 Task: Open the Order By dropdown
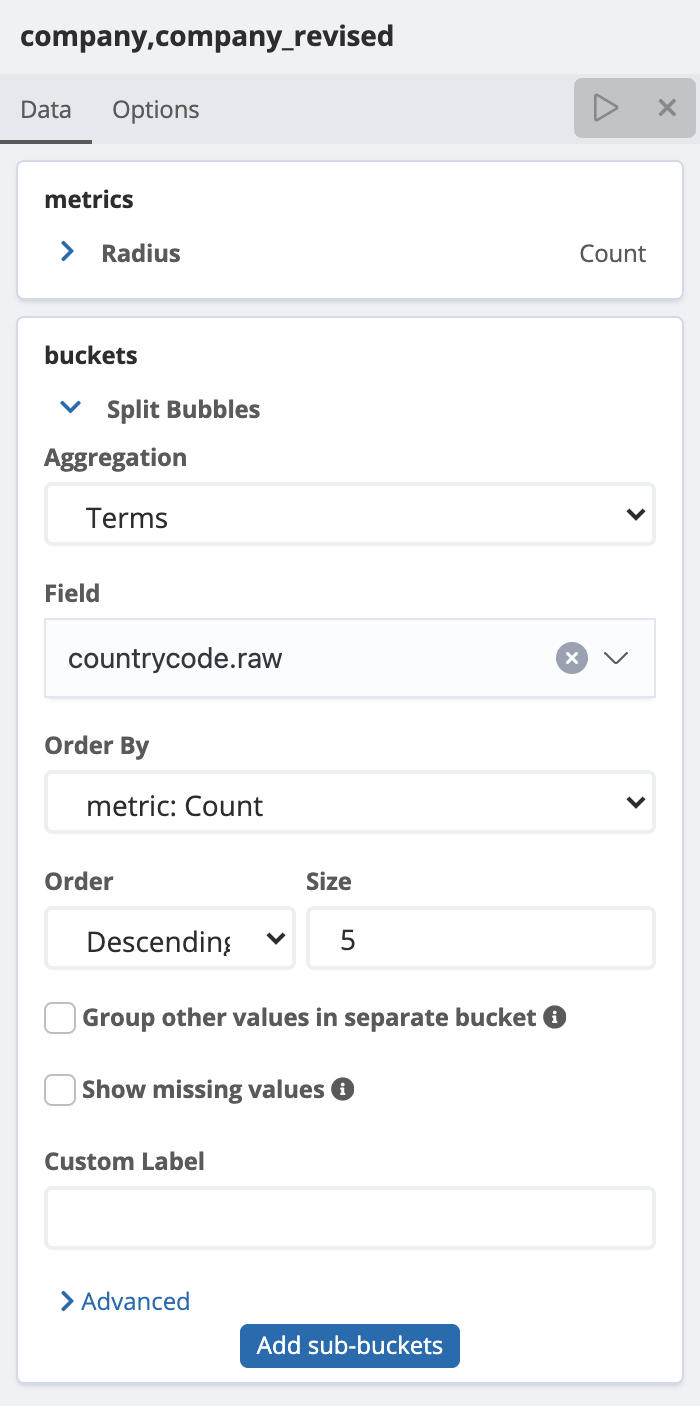[x=350, y=802]
